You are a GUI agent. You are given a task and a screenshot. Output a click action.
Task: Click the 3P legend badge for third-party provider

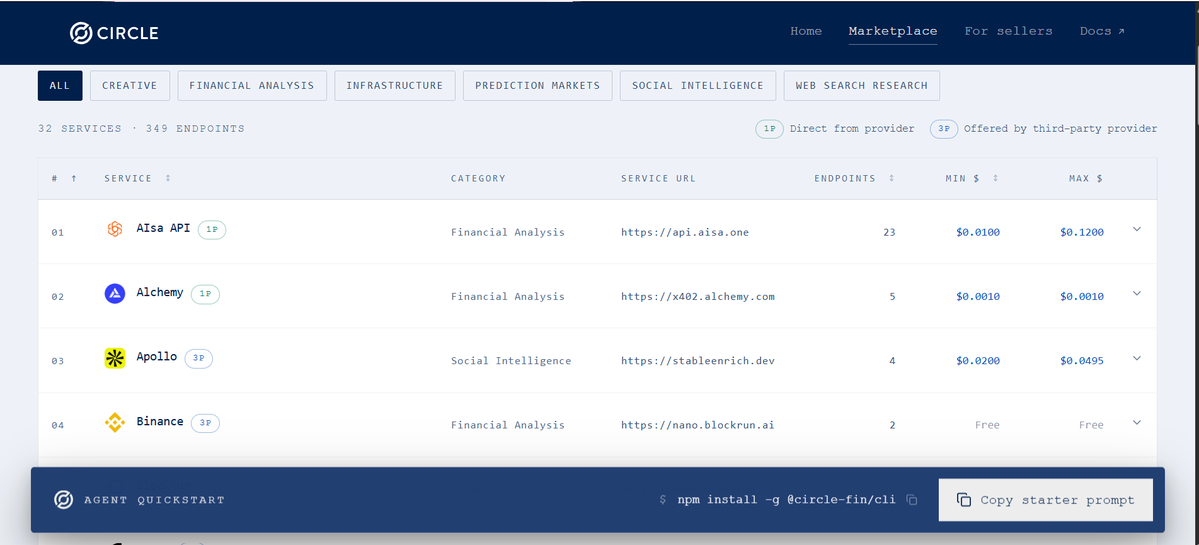click(944, 129)
